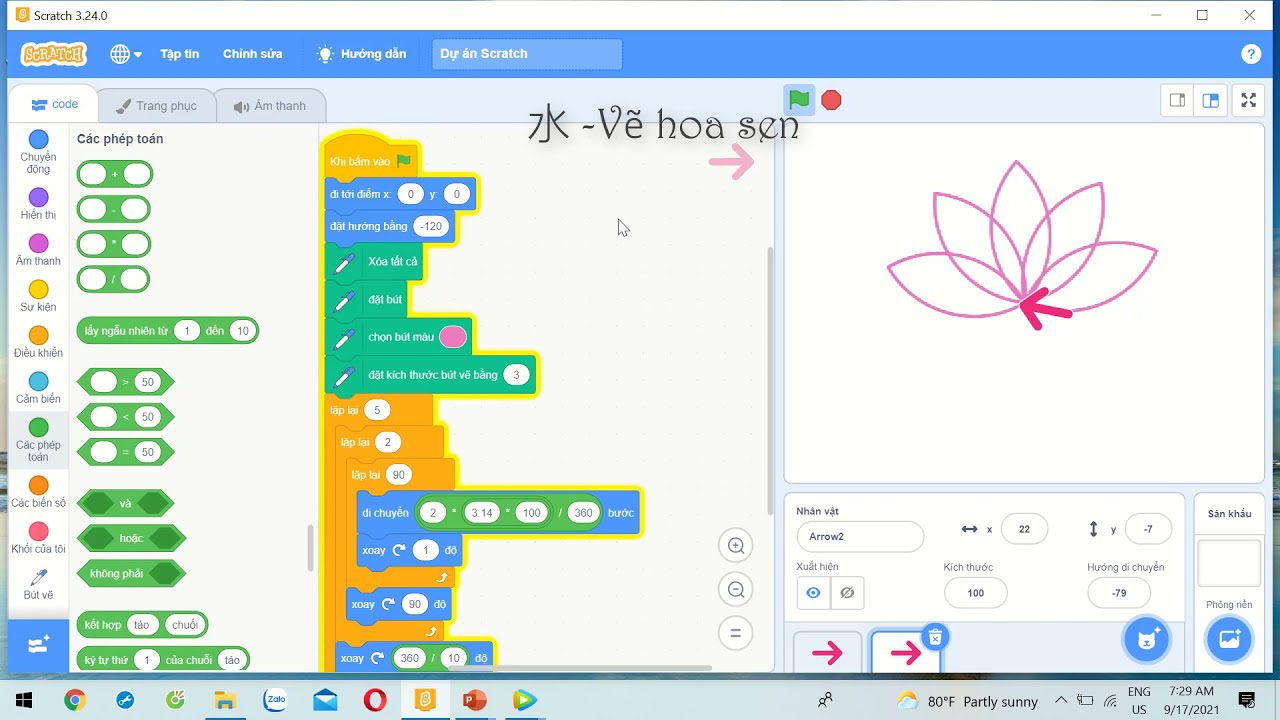Hide the sprite with crossed eye icon

(847, 593)
